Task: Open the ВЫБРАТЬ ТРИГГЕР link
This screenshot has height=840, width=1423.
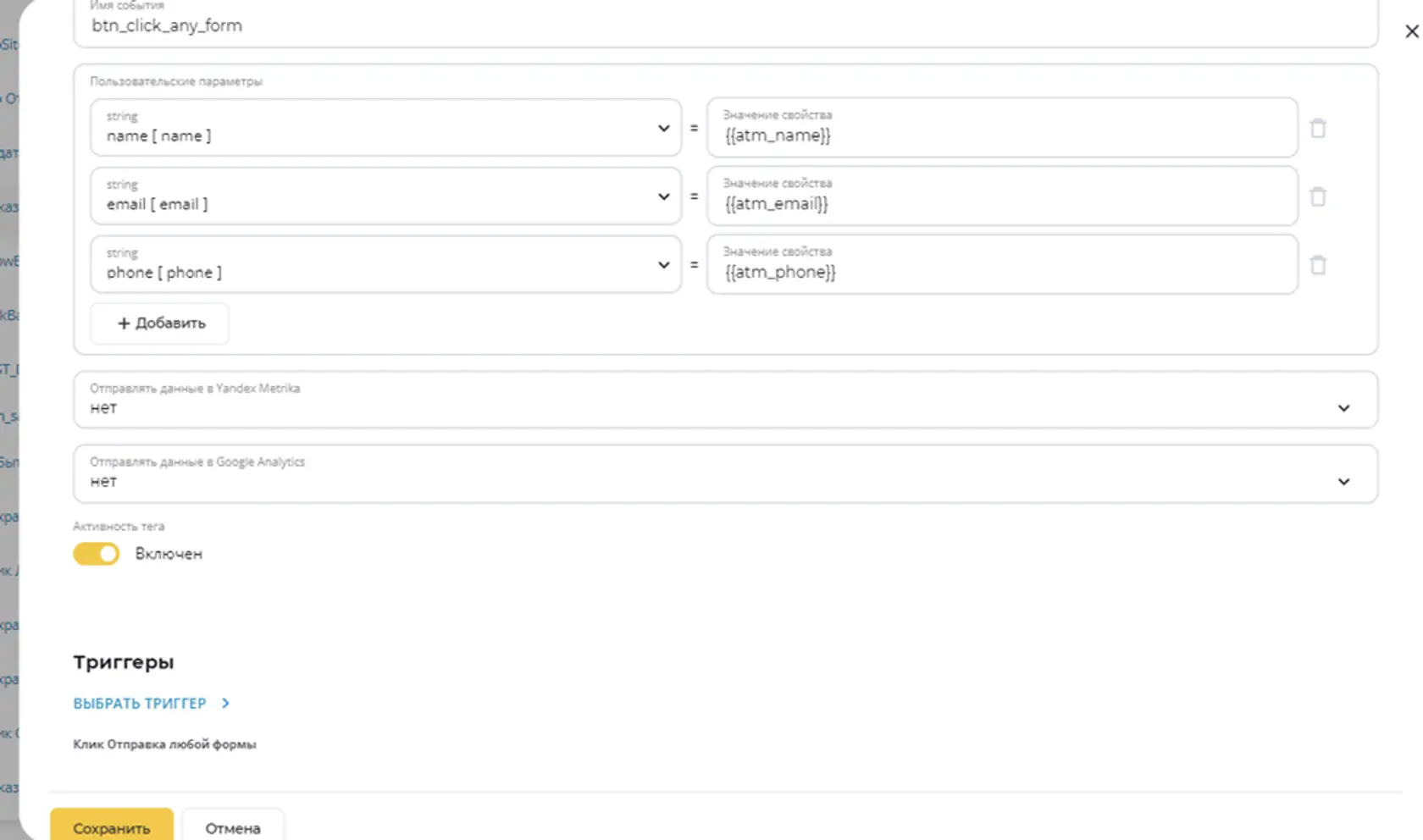Action: click(x=140, y=703)
